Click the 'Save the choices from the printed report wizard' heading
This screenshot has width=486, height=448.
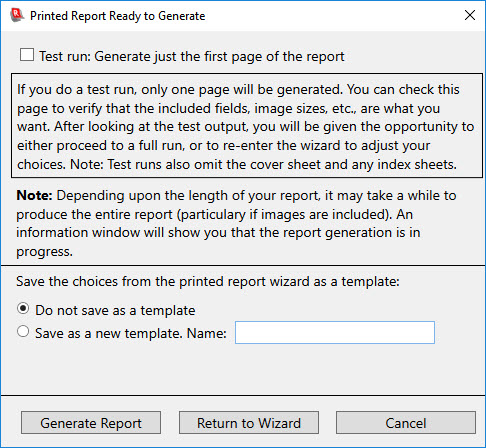point(208,282)
